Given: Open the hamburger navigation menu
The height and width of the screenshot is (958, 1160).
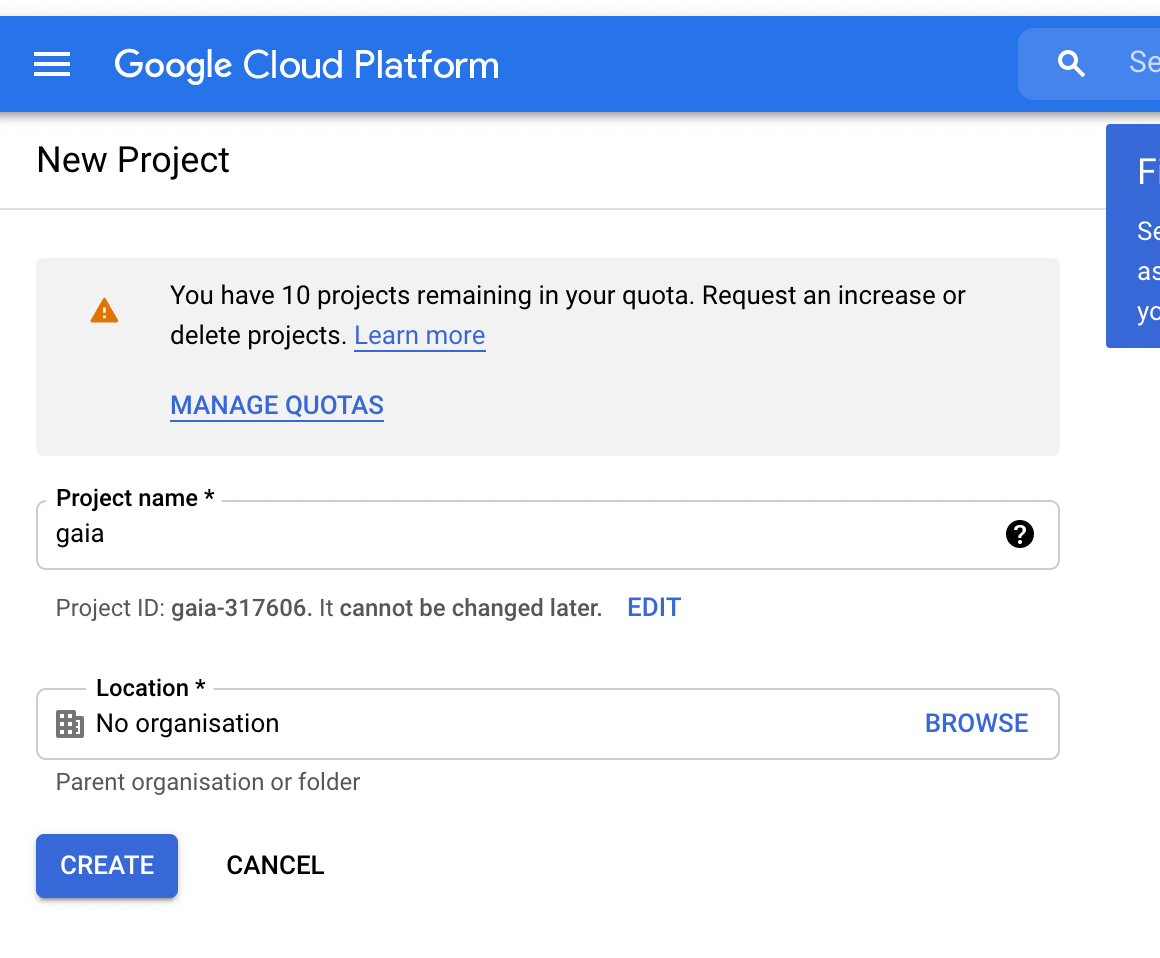Looking at the screenshot, I should [52, 64].
